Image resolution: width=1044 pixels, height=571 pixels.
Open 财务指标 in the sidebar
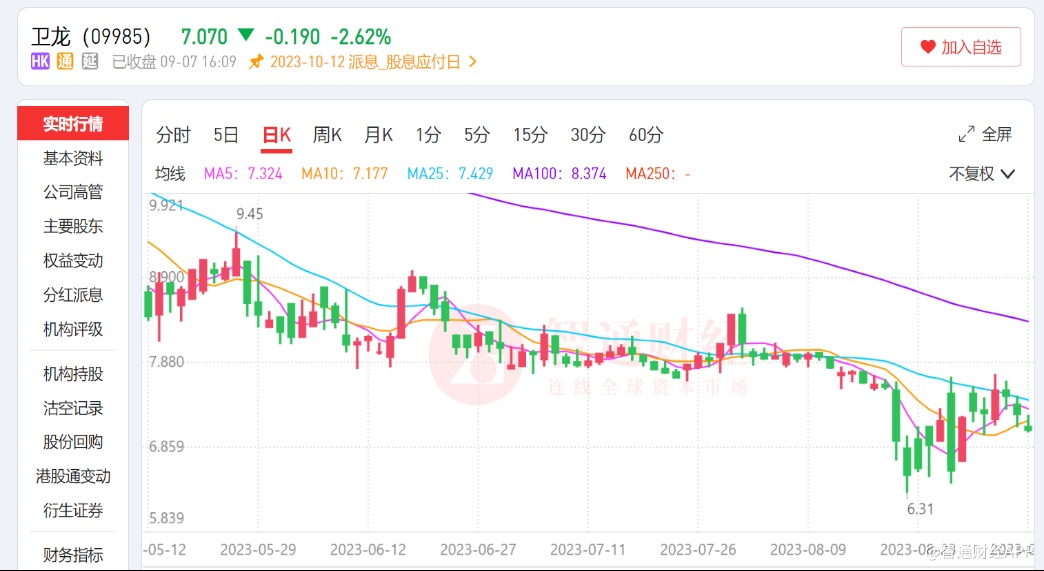(73, 554)
